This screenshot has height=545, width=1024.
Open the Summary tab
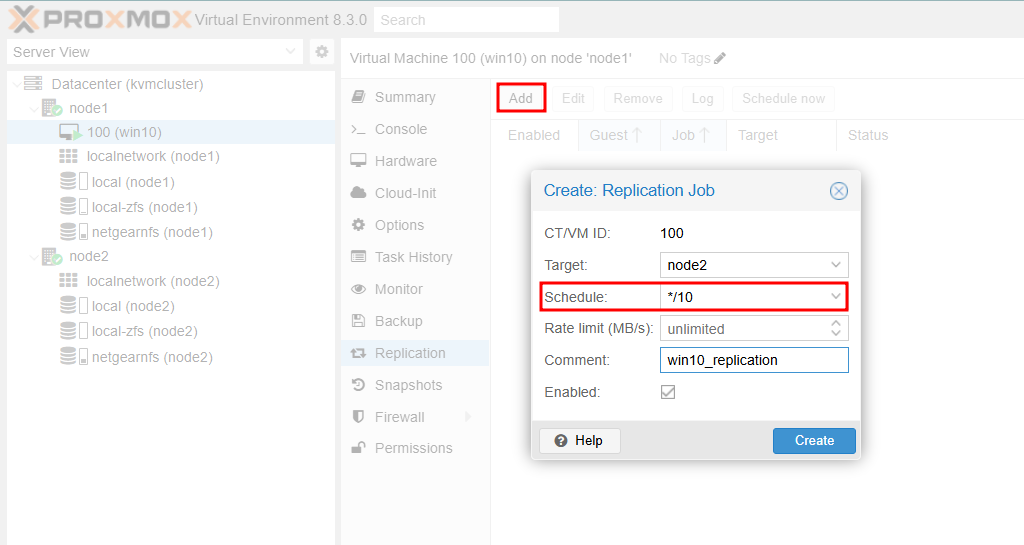coord(415,97)
